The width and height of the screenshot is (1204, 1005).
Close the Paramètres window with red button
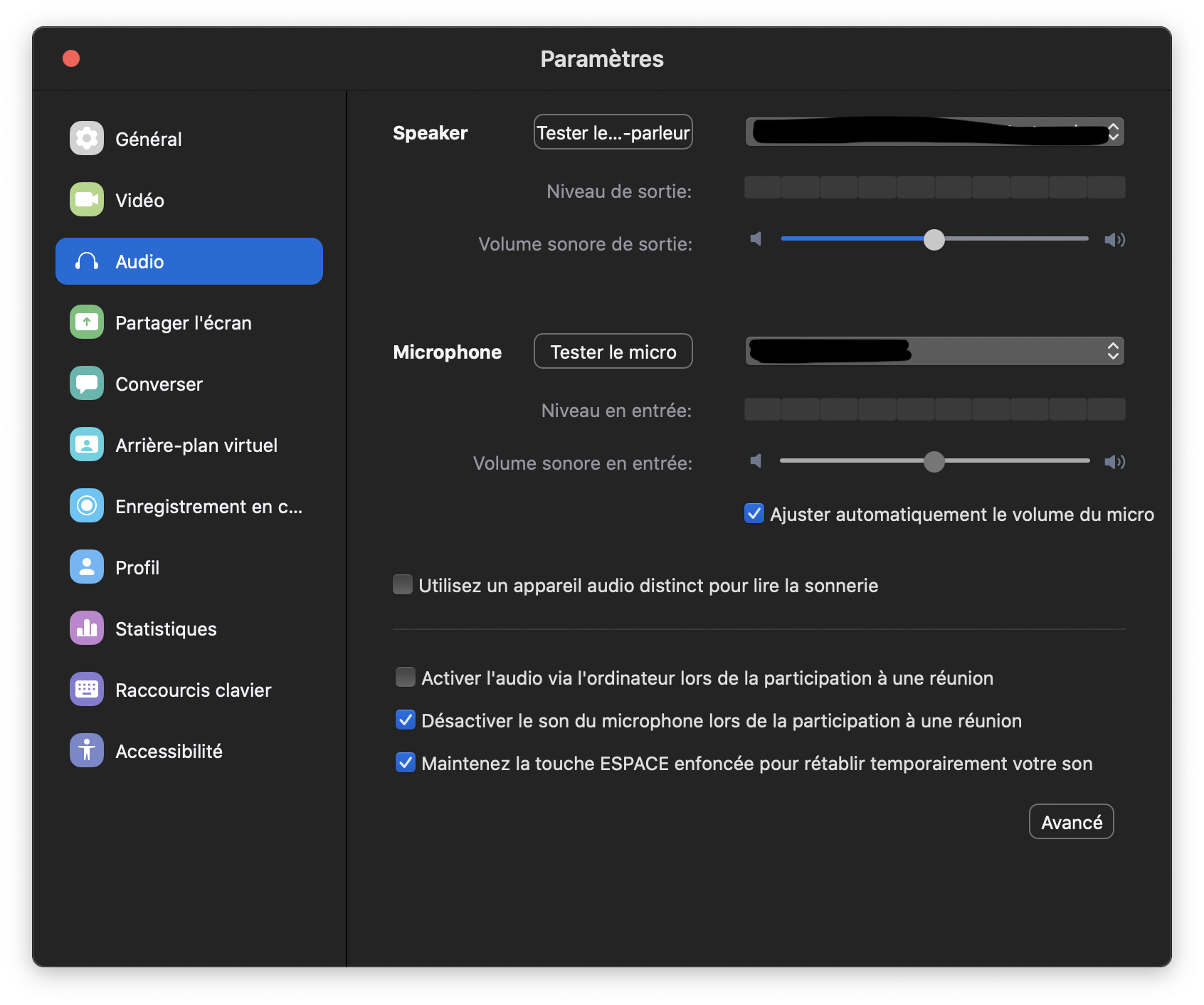point(71,58)
